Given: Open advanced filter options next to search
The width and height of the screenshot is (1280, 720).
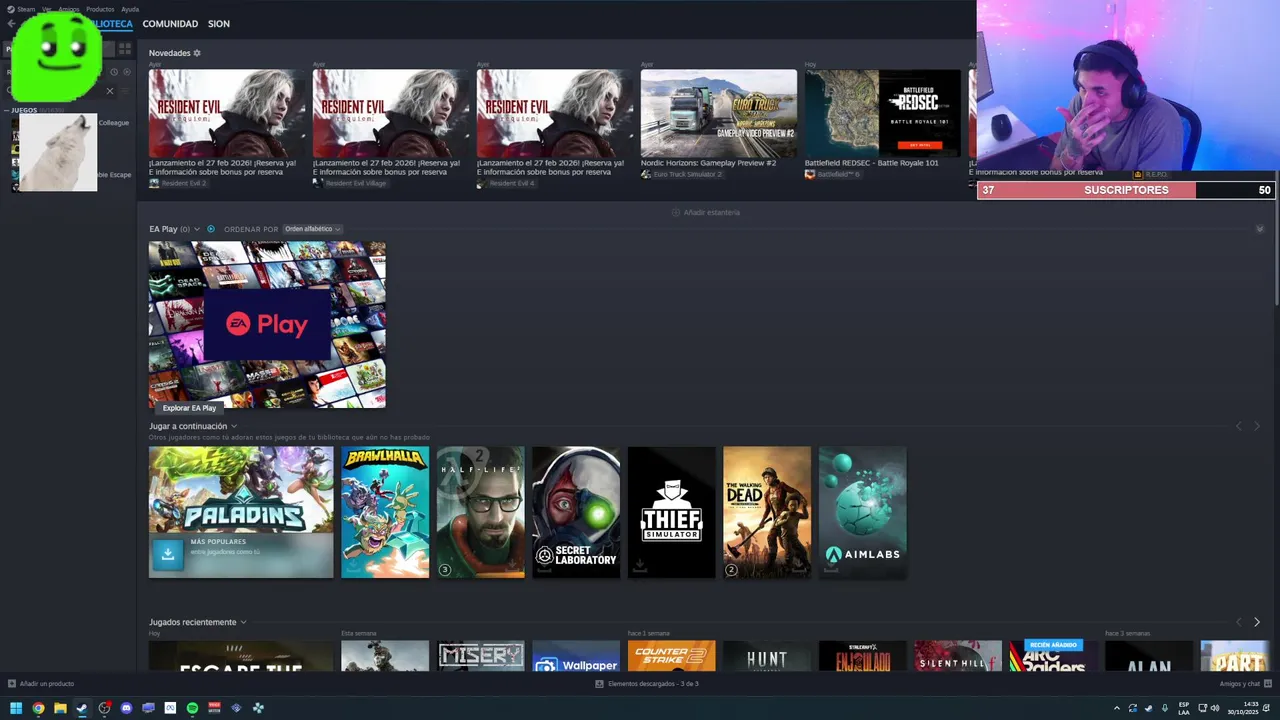Looking at the screenshot, I should coord(125,91).
